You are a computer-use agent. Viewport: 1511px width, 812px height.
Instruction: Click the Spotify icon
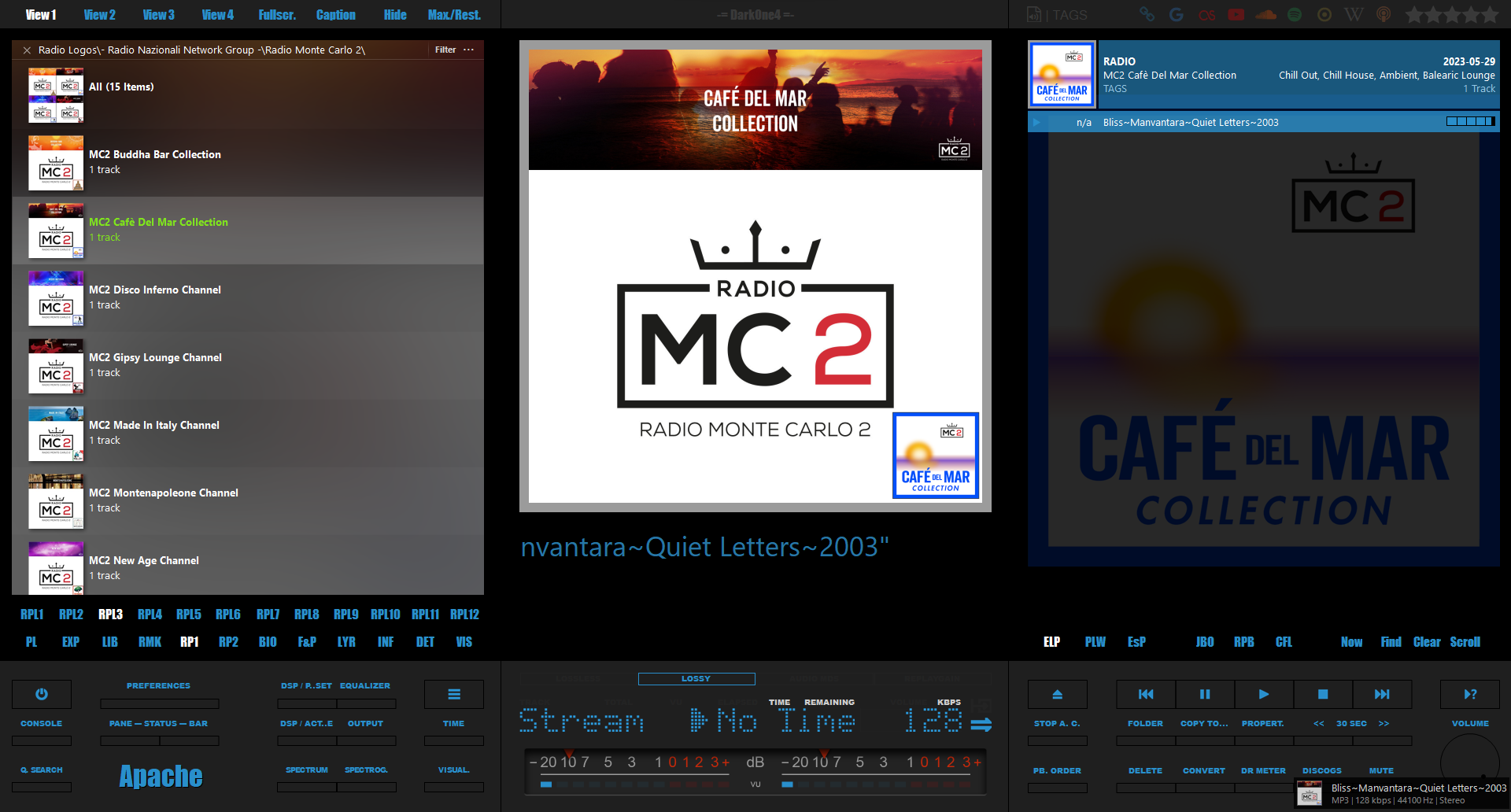tap(1295, 14)
